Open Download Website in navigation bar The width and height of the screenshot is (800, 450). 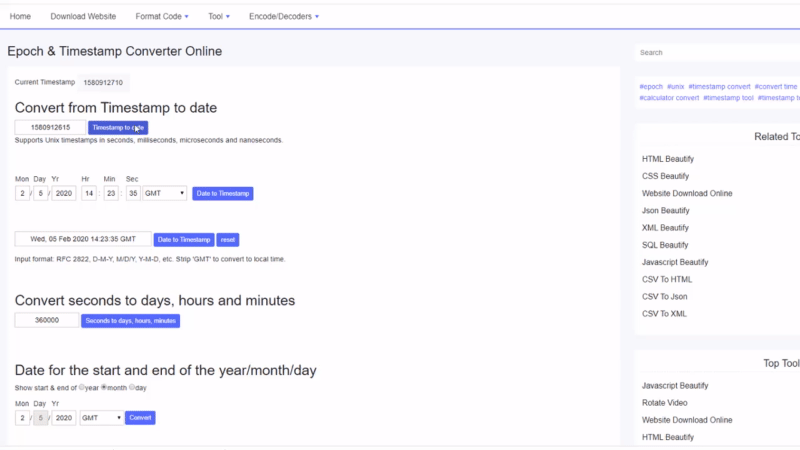[83, 17]
